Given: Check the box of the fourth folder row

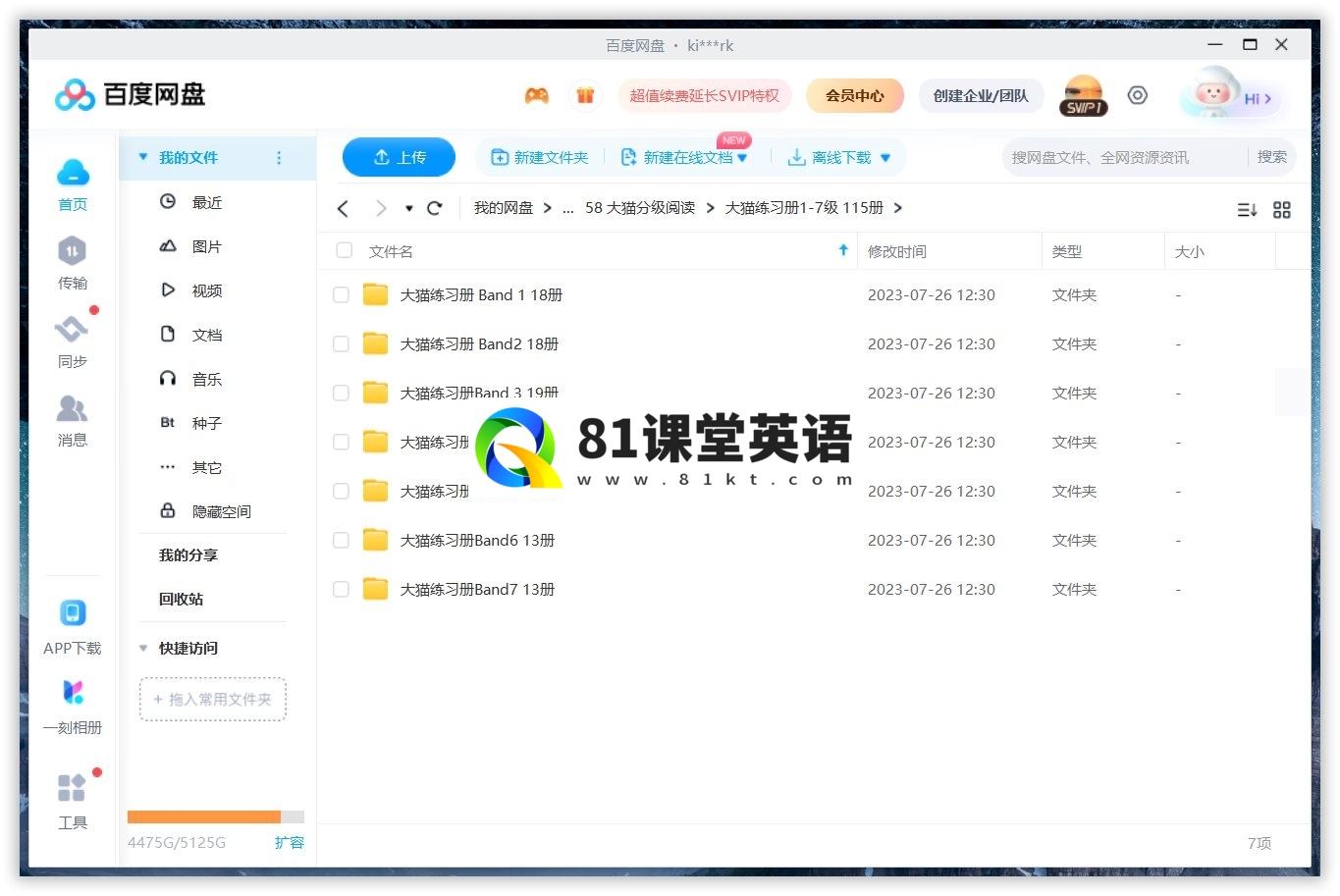Looking at the screenshot, I should 341,442.
